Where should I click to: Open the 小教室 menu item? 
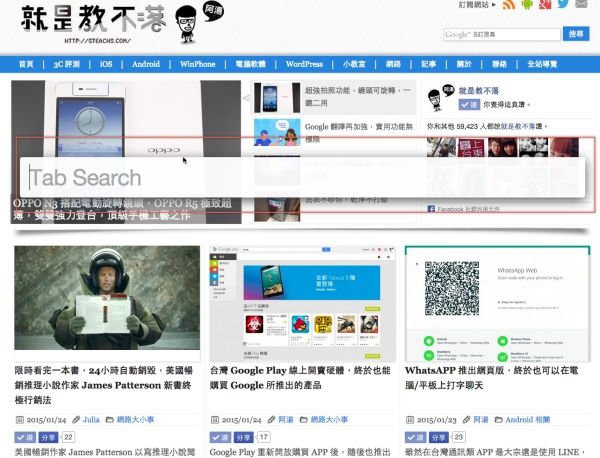pos(354,64)
